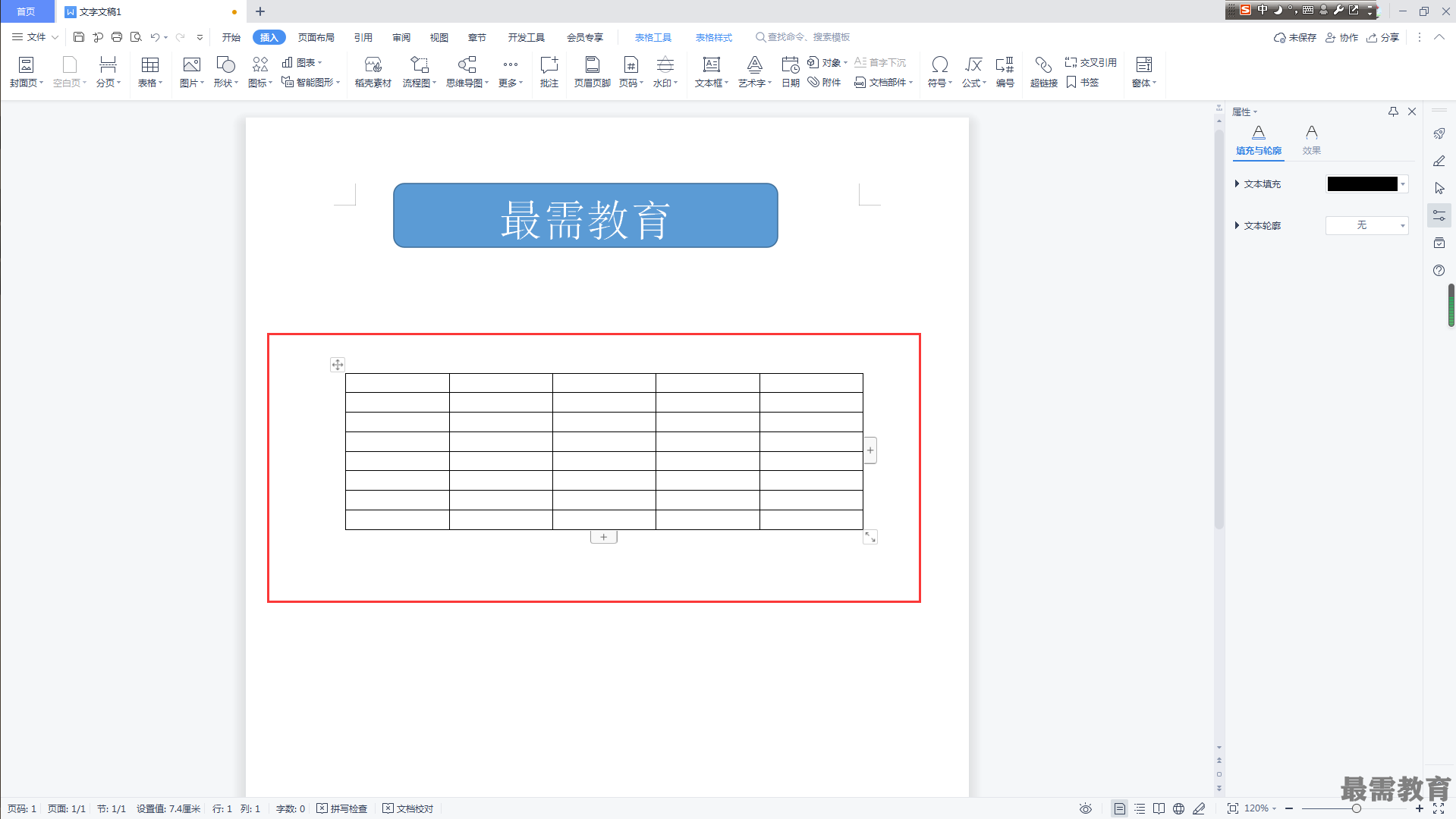Add a table row with bottom plus button
This screenshot has width=1456, height=819.
click(x=604, y=537)
